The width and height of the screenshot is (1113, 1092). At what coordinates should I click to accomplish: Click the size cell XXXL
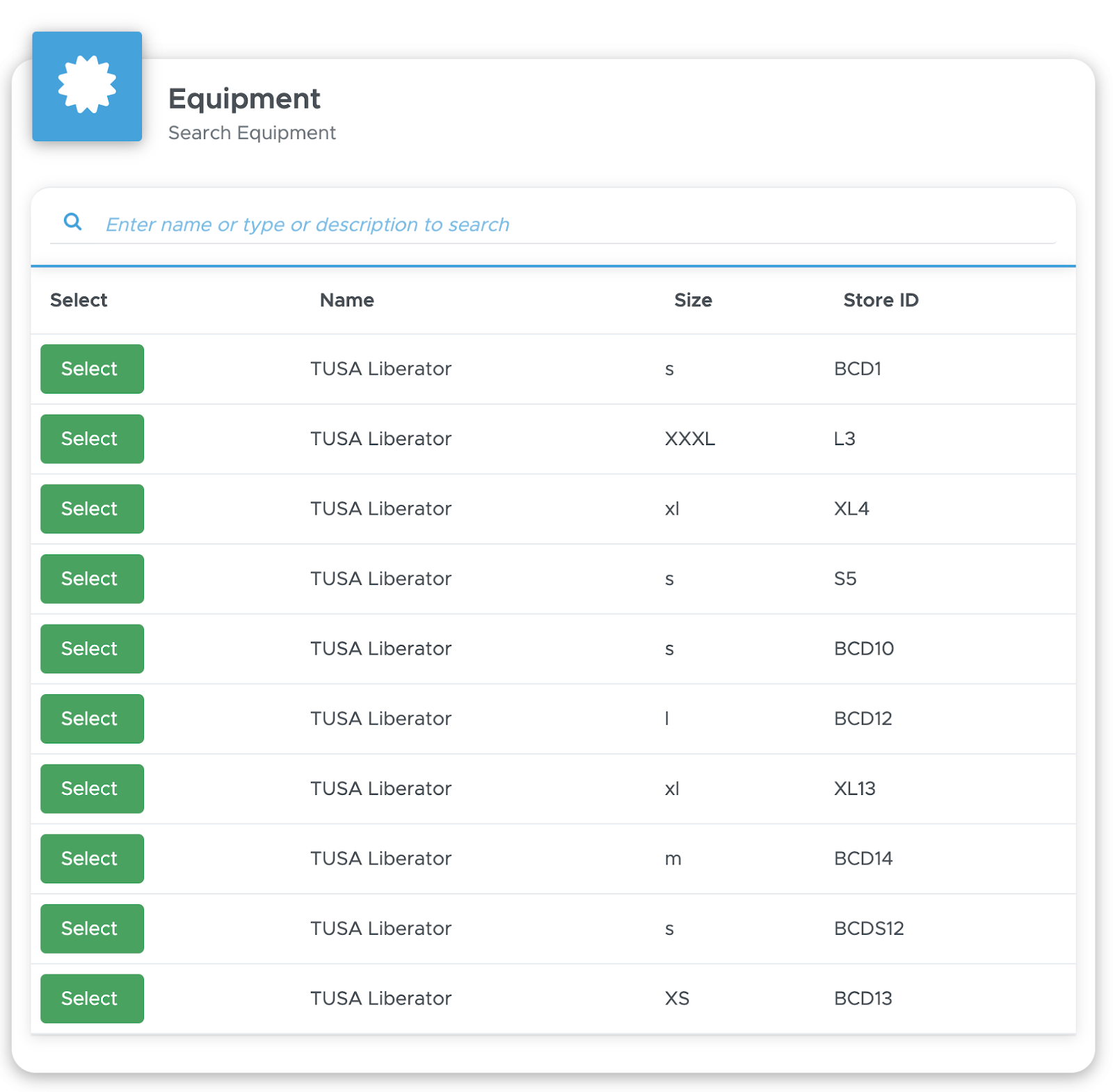(689, 439)
